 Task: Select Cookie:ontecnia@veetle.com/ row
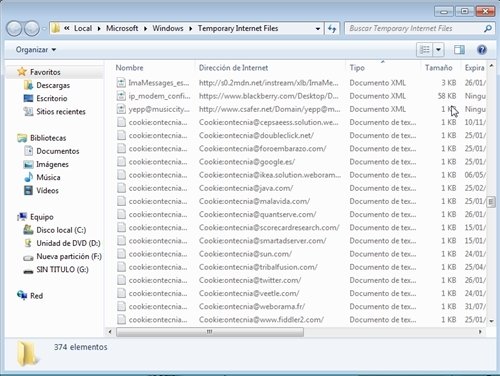point(301,293)
